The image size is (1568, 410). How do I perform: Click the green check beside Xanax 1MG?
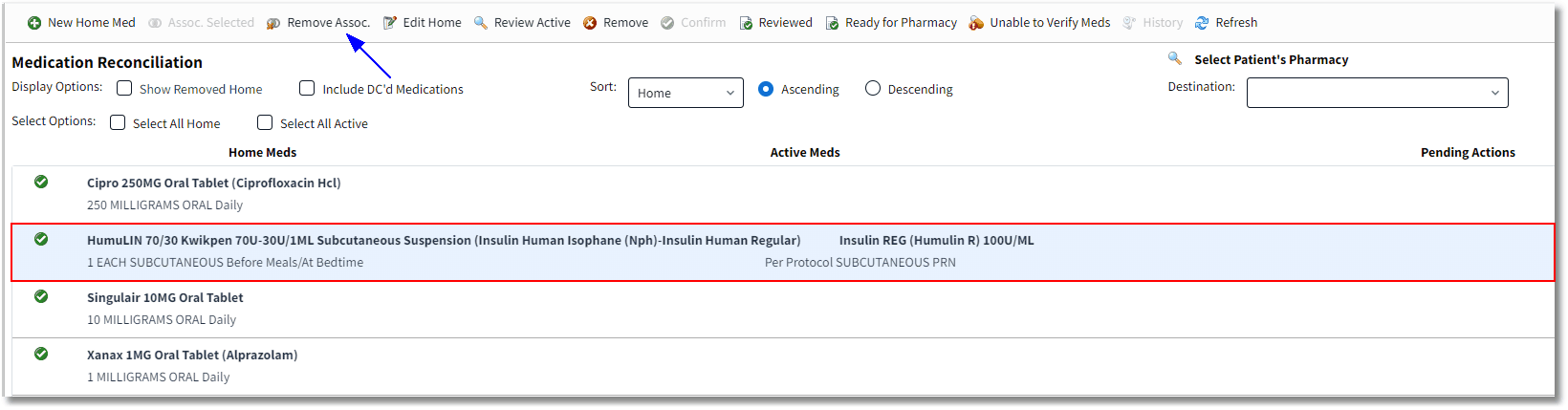point(41,354)
